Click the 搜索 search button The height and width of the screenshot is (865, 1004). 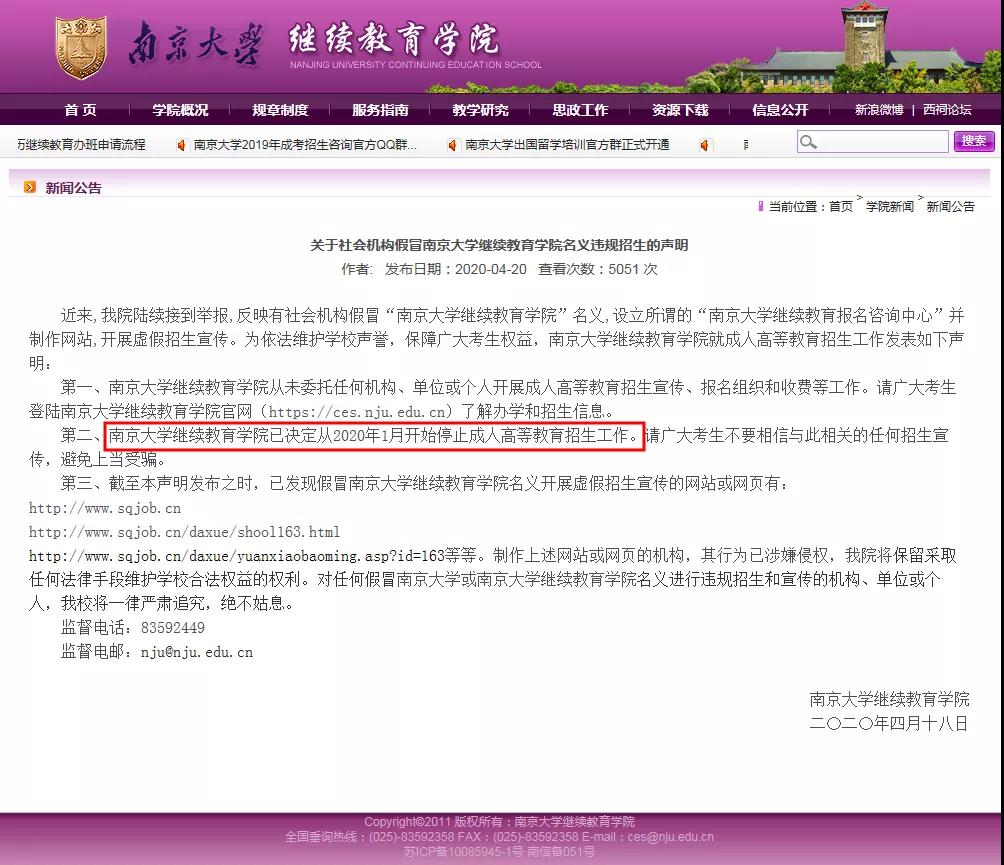click(x=974, y=141)
